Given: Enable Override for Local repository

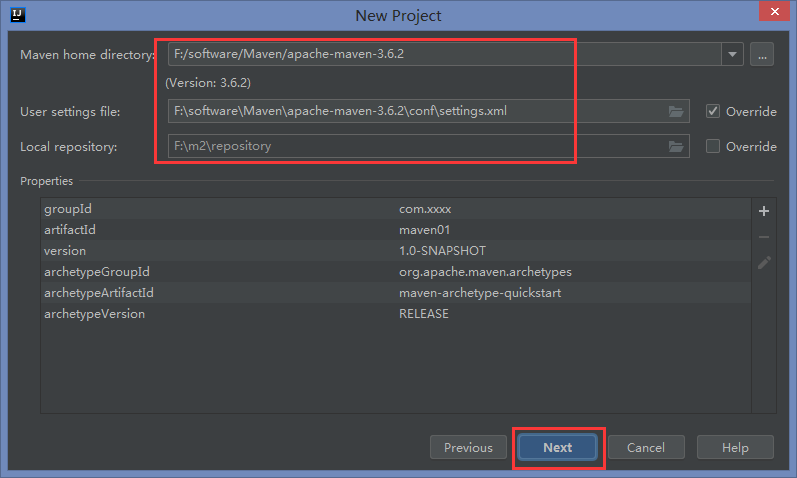Looking at the screenshot, I should (x=713, y=147).
